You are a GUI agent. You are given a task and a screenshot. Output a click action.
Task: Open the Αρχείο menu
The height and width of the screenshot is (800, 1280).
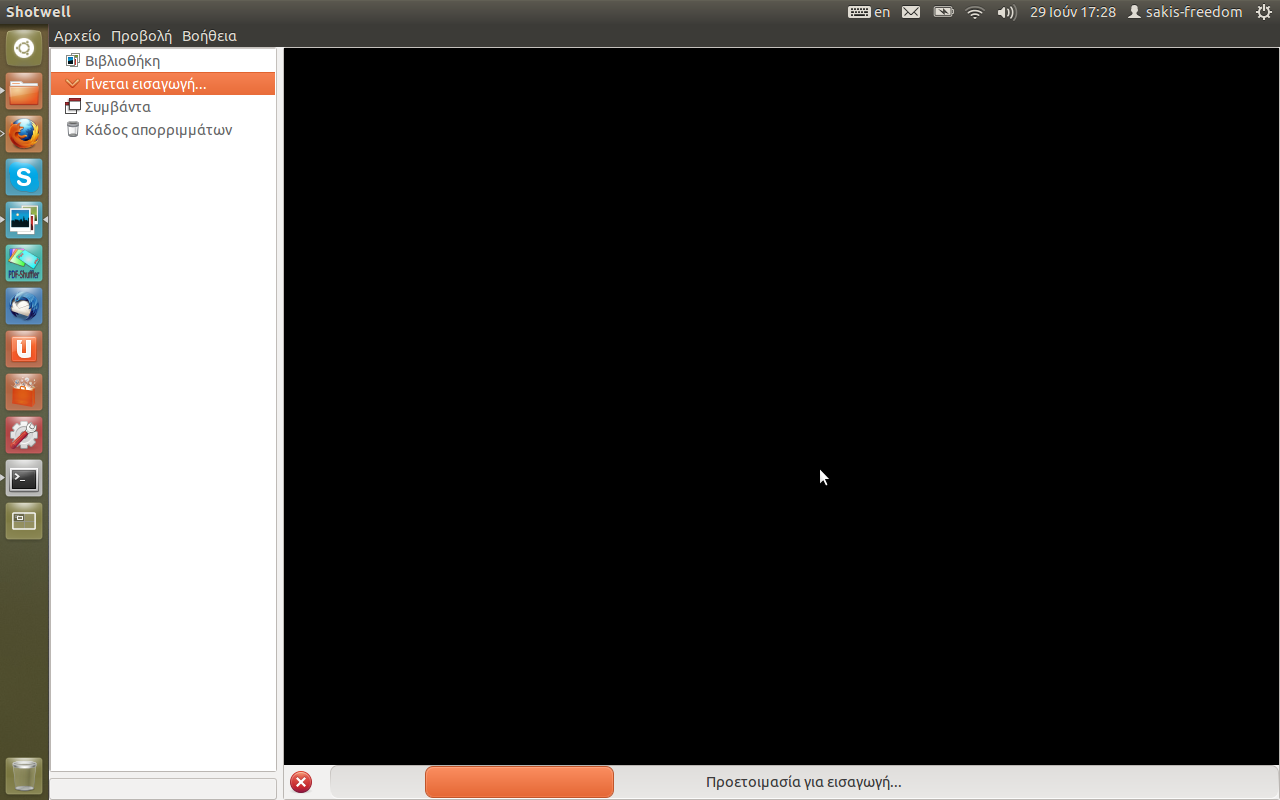(77, 36)
